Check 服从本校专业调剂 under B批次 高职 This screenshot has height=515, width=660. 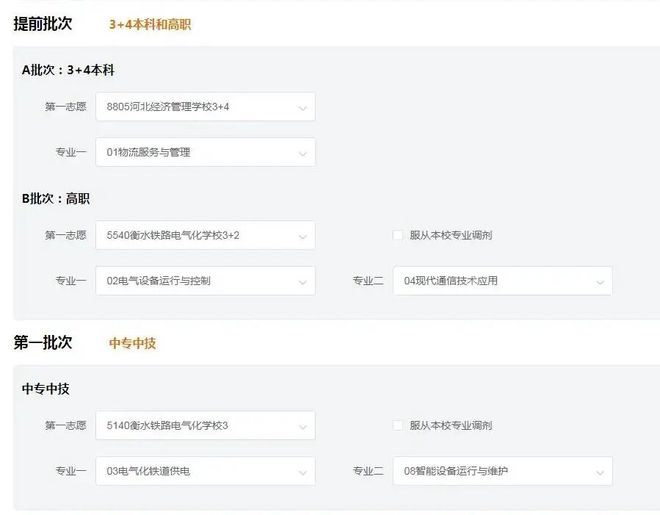coord(397,235)
